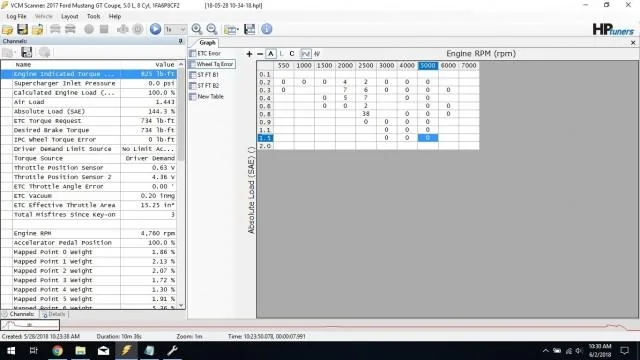Click the cell showing value 38

[x=365, y=114]
